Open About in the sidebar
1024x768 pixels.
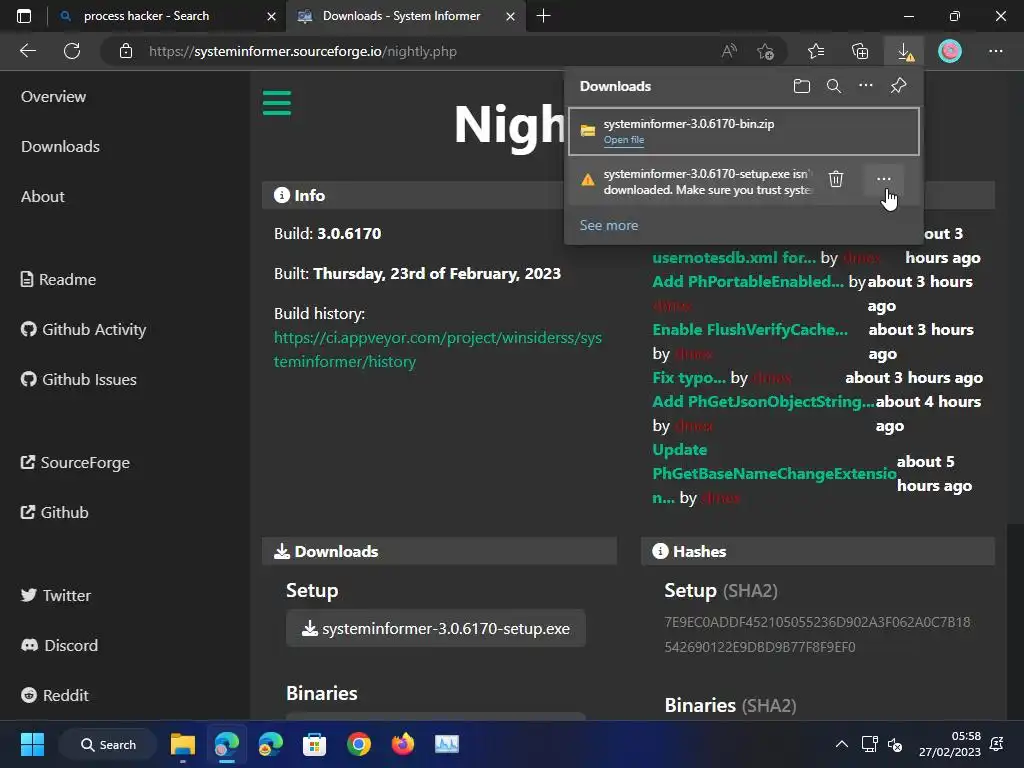[42, 197]
